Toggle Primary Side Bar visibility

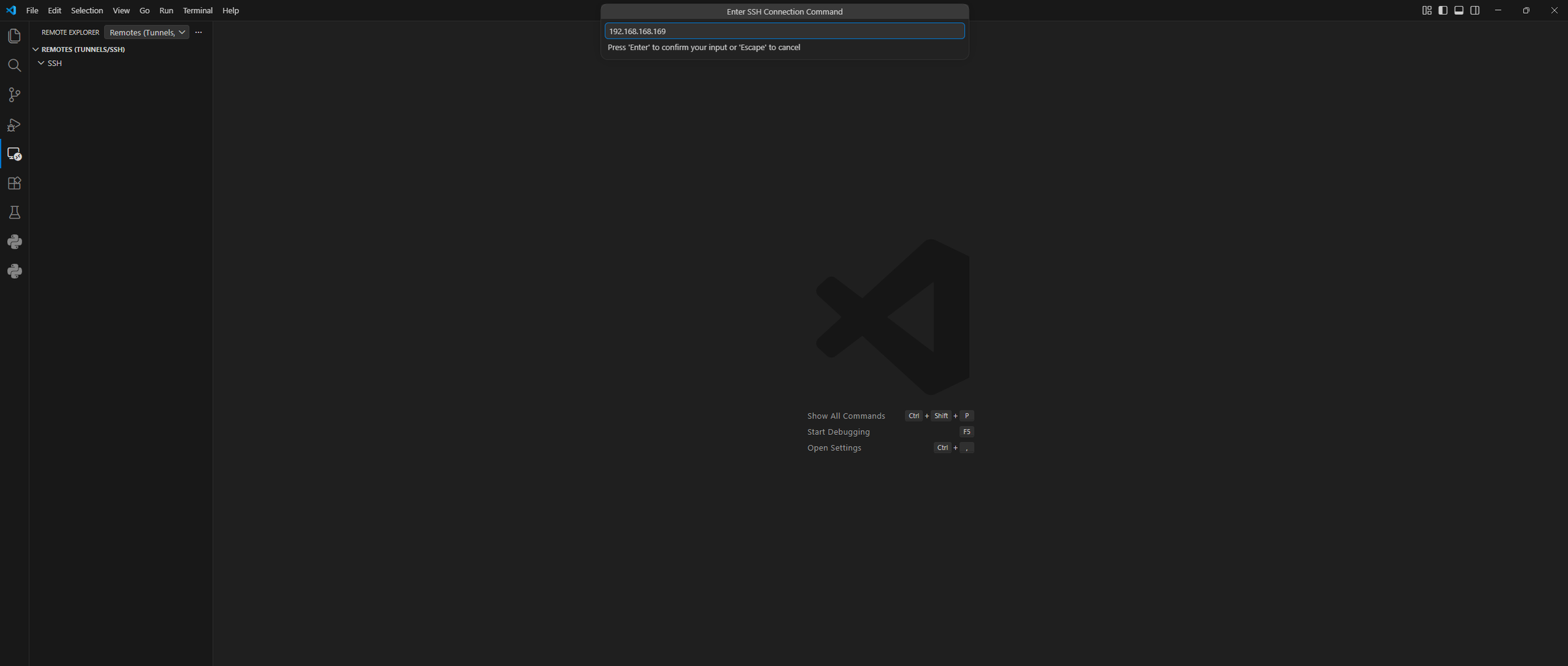[x=1443, y=10]
